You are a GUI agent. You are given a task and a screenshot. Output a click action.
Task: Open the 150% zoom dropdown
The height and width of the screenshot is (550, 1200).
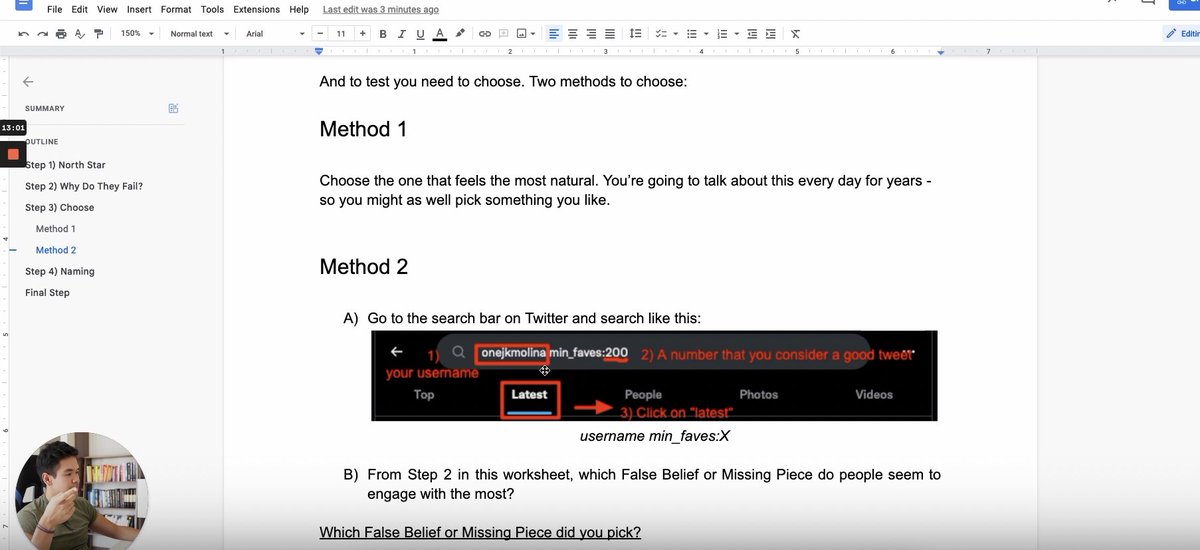[x=137, y=34]
